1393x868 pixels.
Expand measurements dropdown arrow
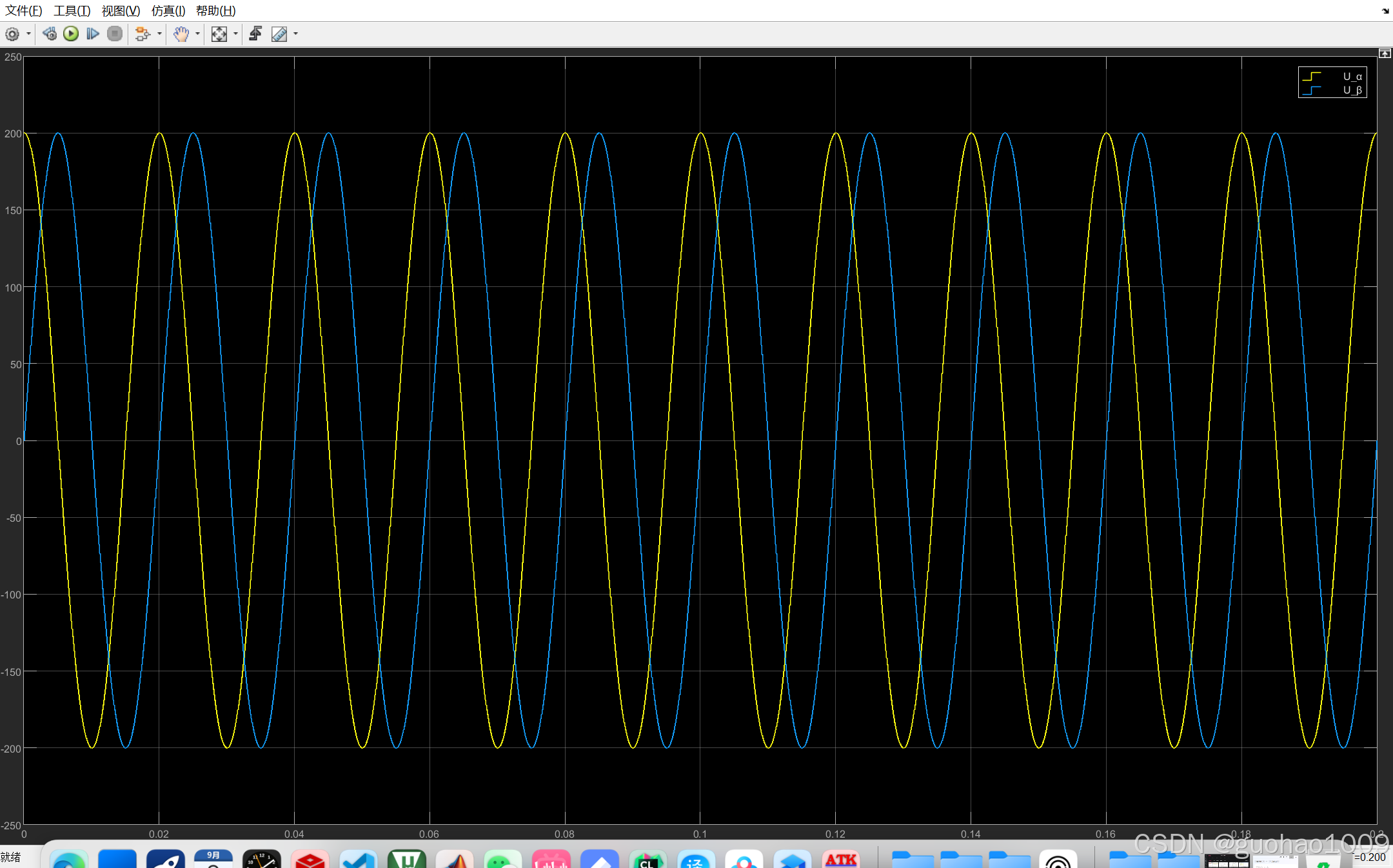(x=295, y=34)
